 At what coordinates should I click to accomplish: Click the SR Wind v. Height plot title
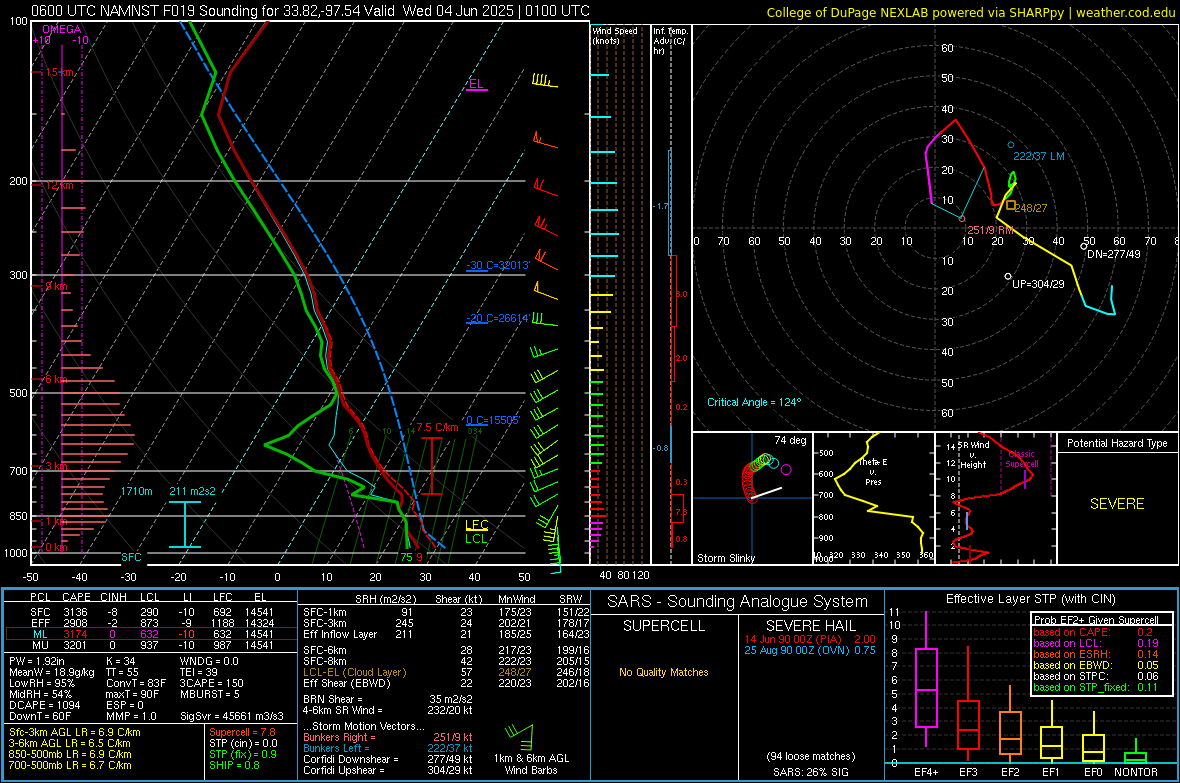[x=973, y=454]
